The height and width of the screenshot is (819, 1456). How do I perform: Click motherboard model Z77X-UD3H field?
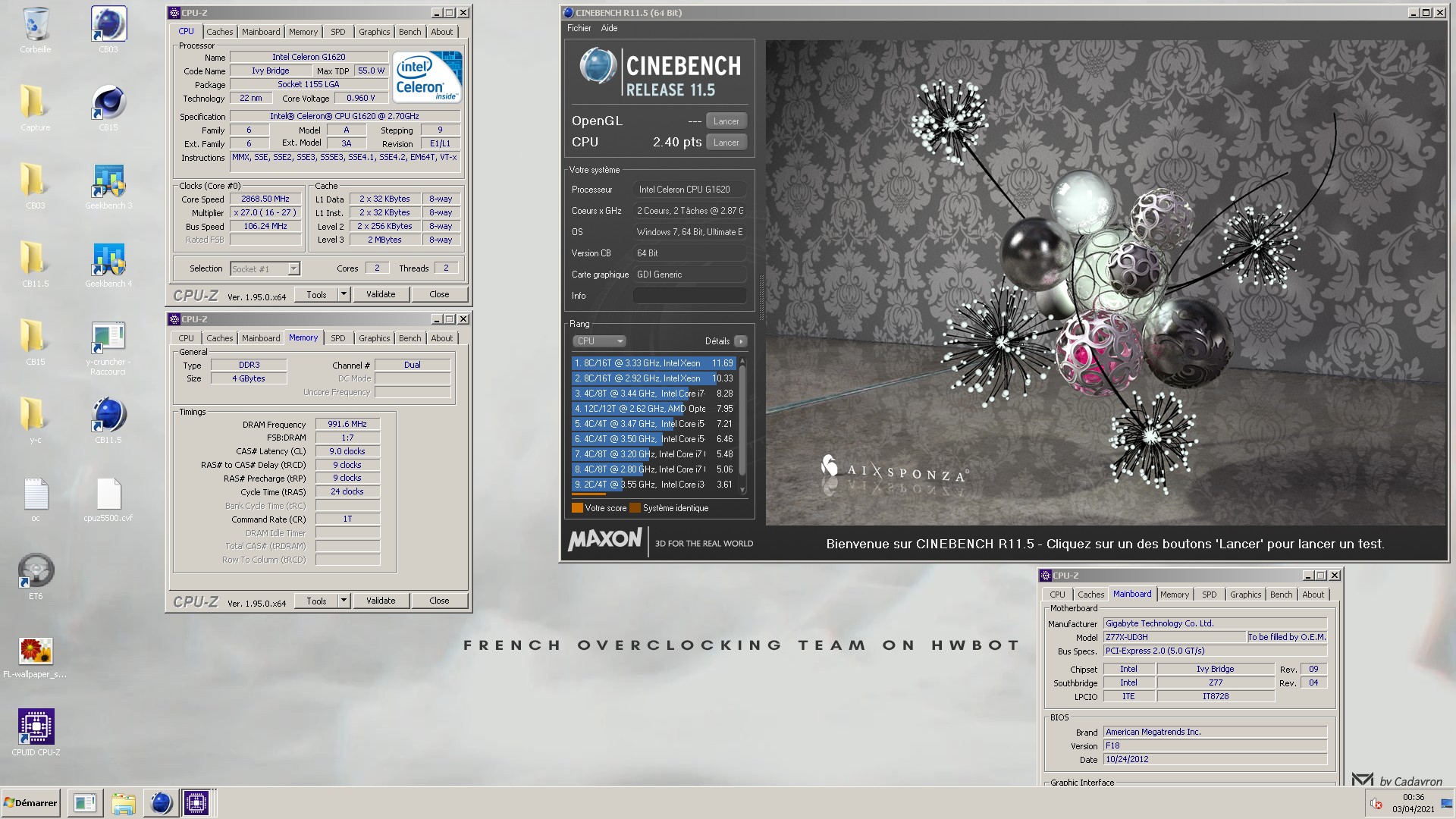click(1174, 638)
